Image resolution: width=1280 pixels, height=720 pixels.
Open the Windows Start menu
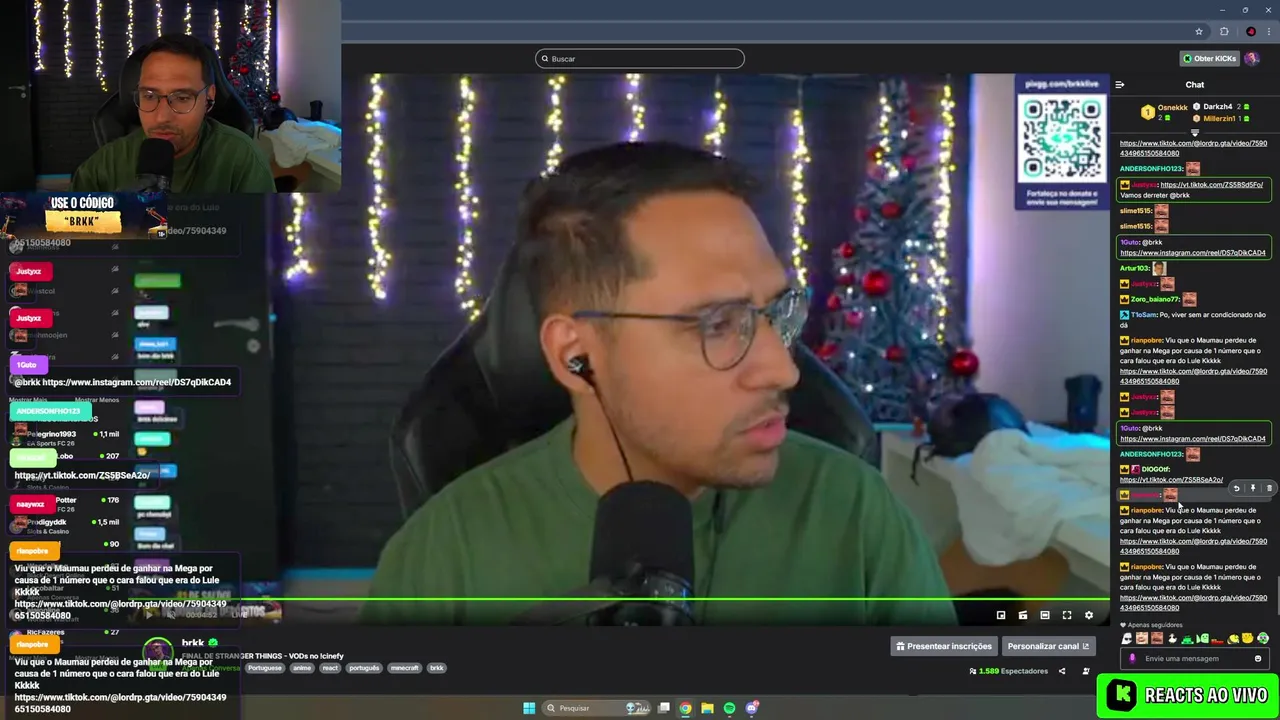(x=529, y=708)
